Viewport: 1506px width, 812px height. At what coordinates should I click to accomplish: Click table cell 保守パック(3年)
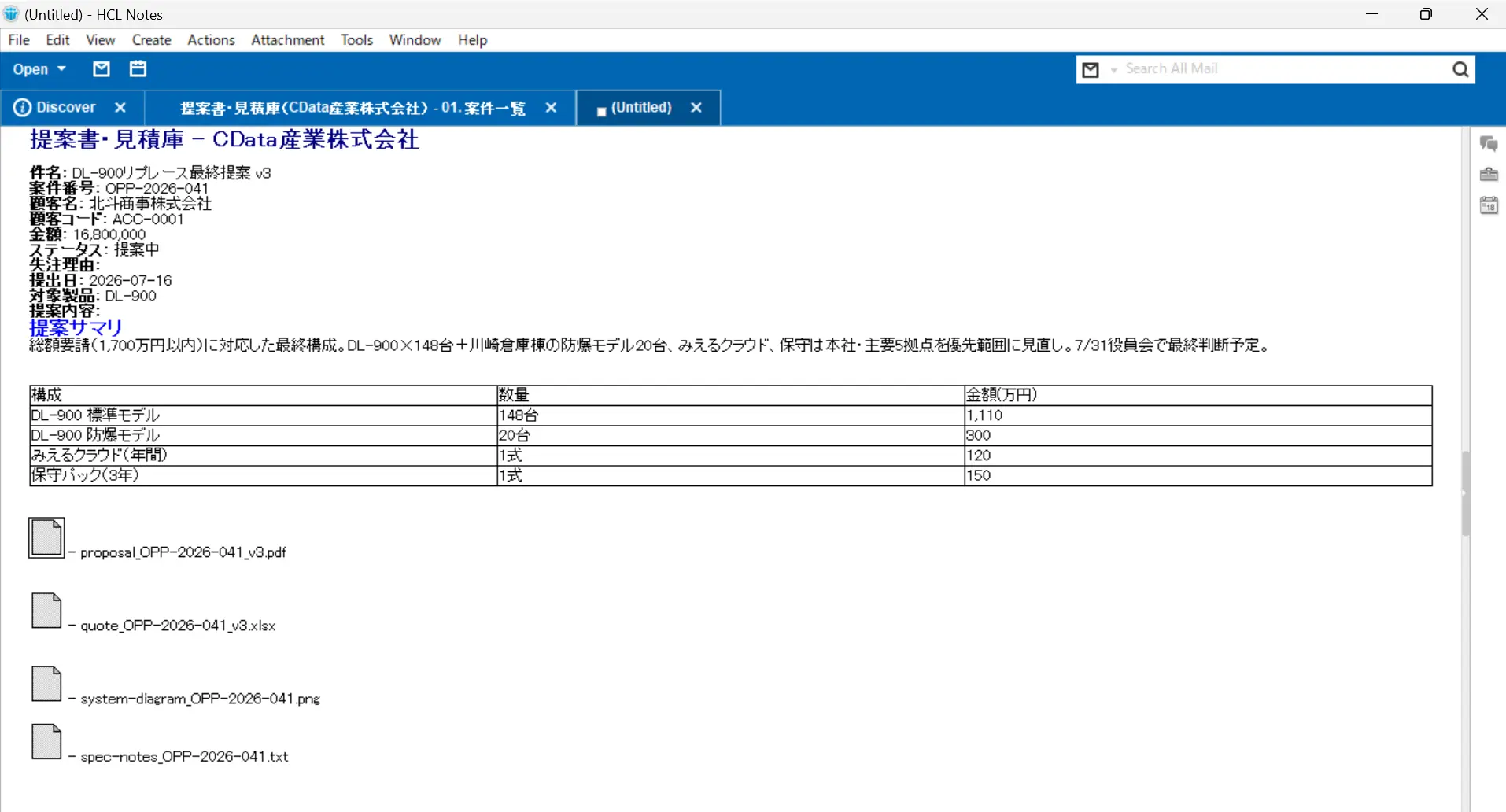263,475
